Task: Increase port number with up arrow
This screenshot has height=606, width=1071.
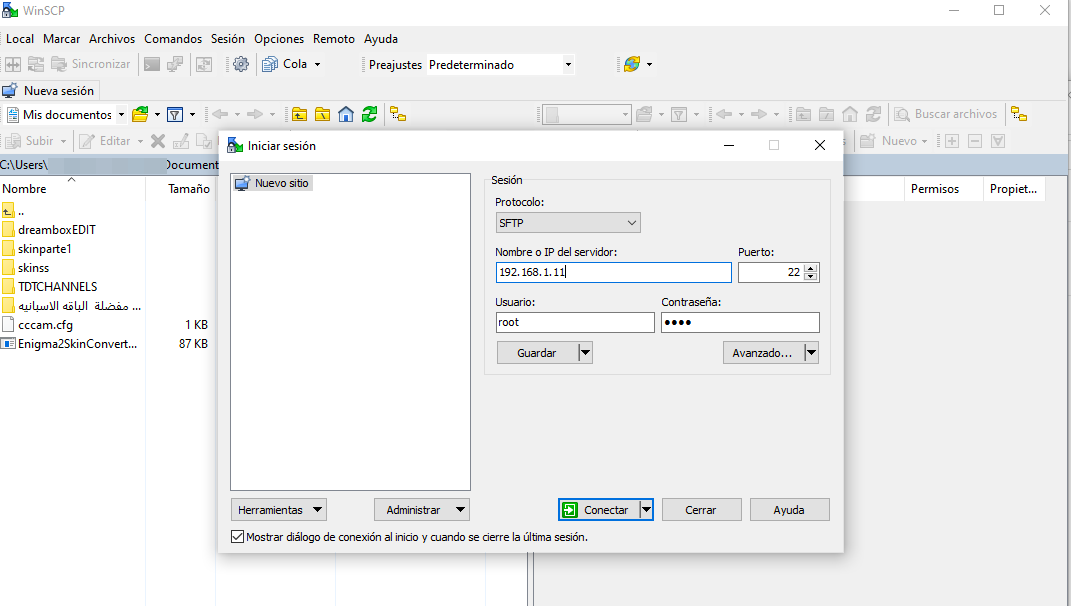Action: tap(811, 268)
